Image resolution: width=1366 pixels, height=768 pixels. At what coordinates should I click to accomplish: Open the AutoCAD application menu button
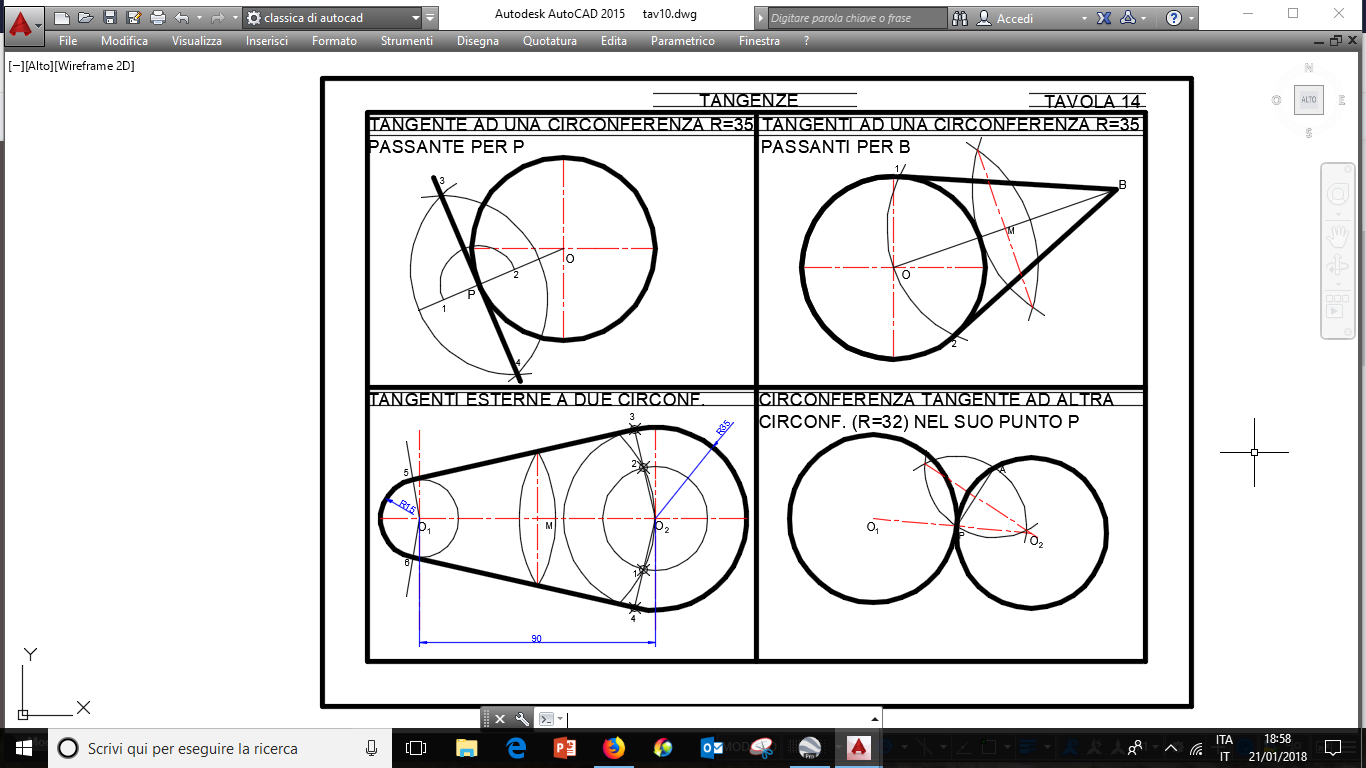click(x=22, y=24)
